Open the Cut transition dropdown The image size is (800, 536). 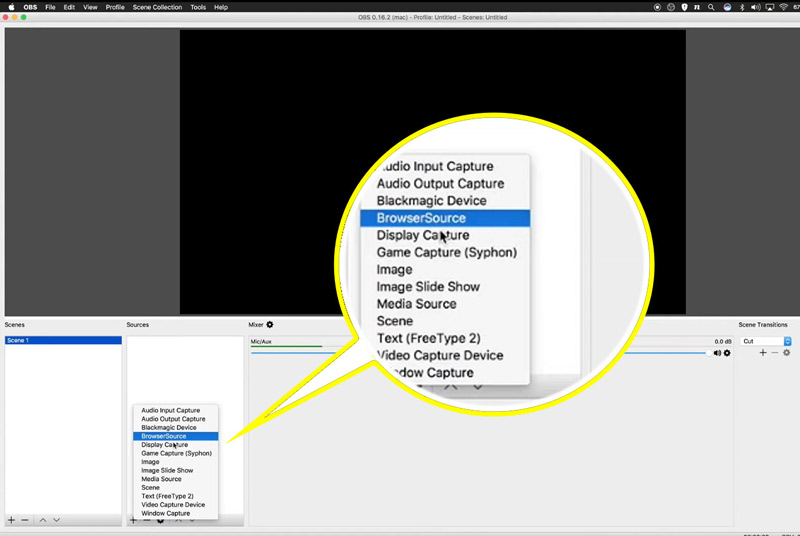[766, 341]
